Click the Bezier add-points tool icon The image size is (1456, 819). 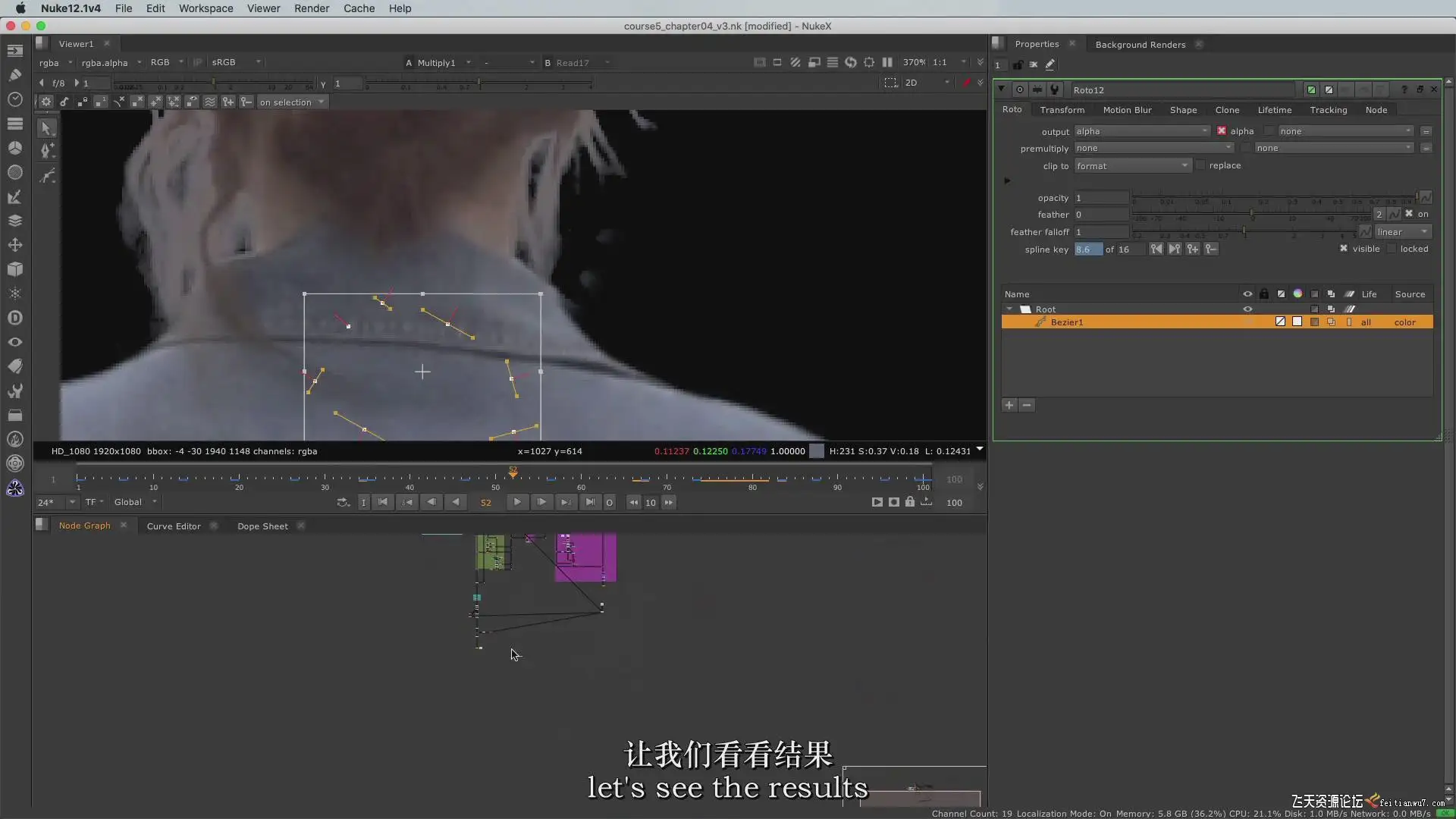pyautogui.click(x=46, y=151)
